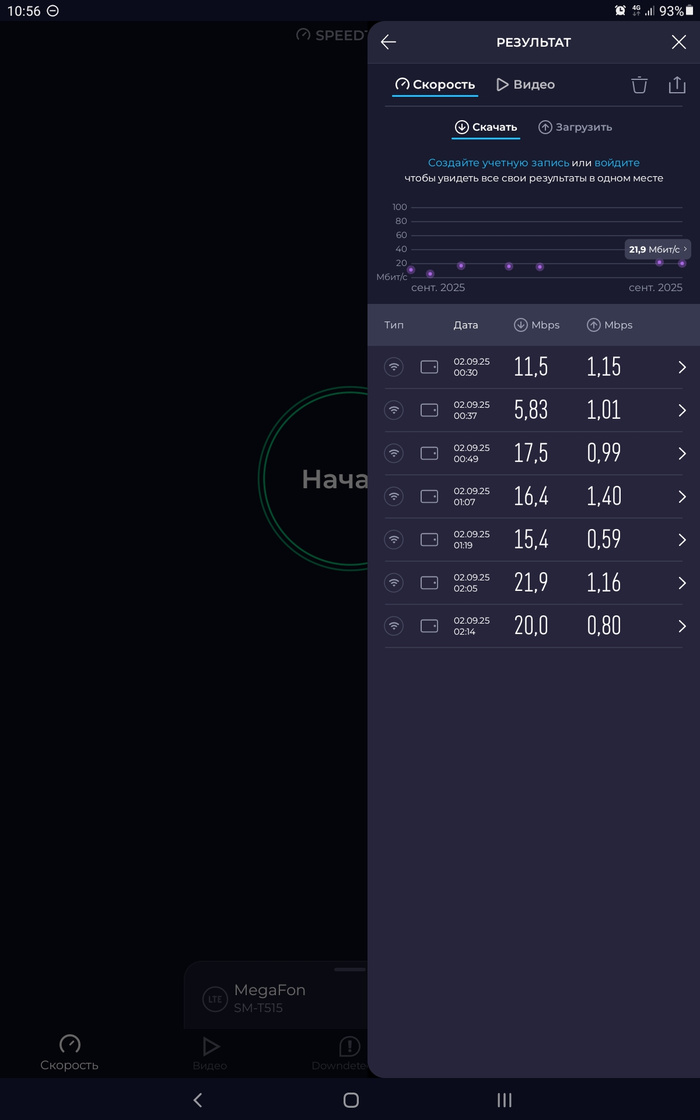Switch to the Скорость tab

click(435, 85)
